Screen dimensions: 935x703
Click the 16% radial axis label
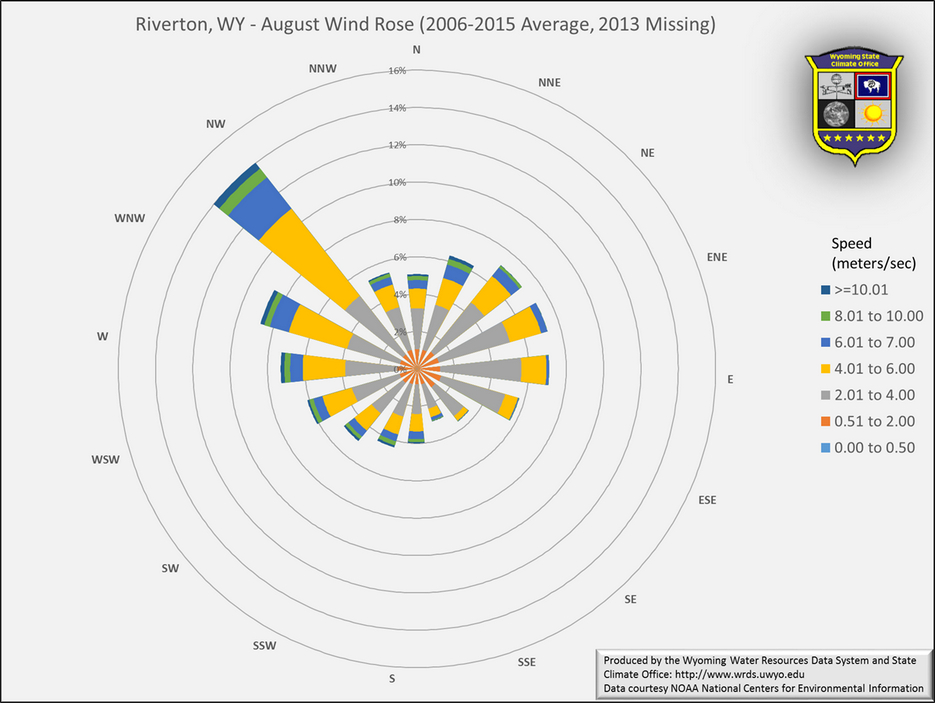(x=397, y=70)
